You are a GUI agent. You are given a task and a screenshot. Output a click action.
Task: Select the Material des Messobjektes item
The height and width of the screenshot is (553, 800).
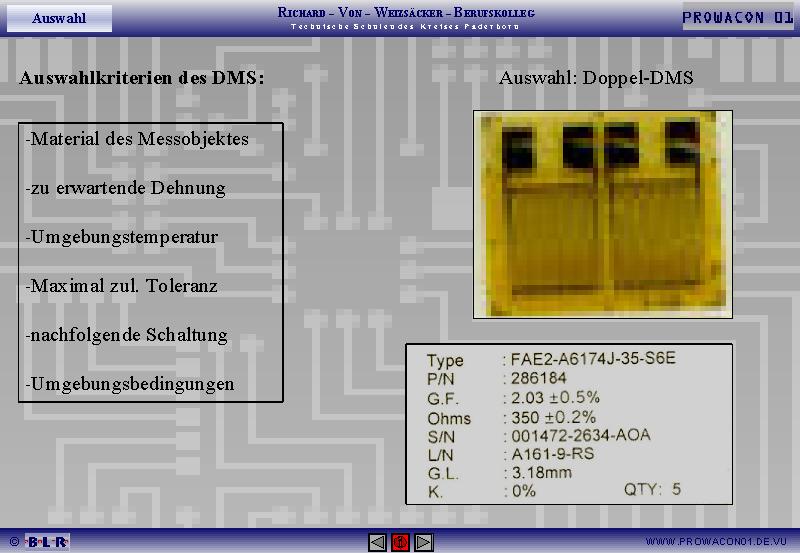coord(138,139)
